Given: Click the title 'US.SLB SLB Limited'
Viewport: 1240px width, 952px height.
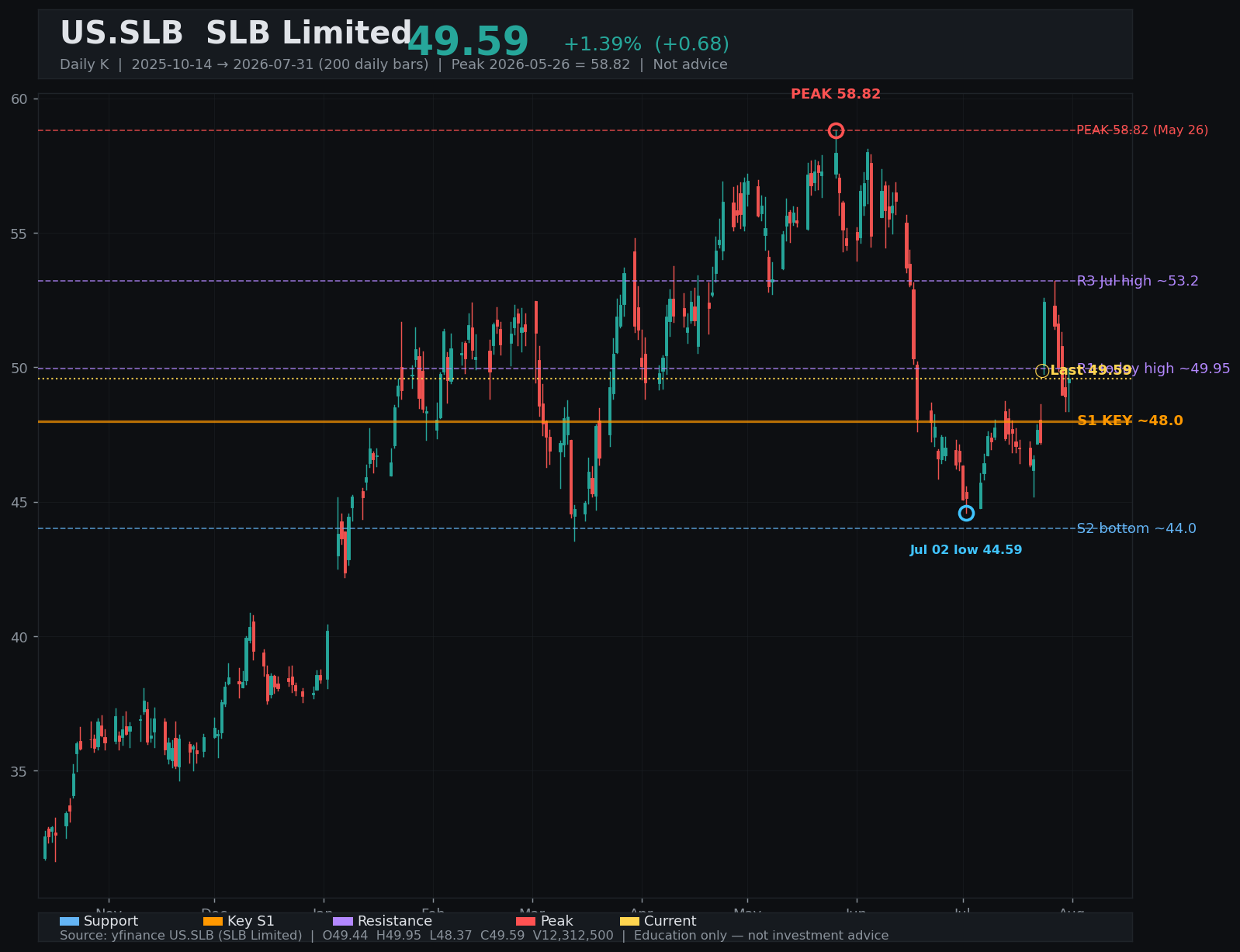Looking at the screenshot, I should [x=236, y=33].
